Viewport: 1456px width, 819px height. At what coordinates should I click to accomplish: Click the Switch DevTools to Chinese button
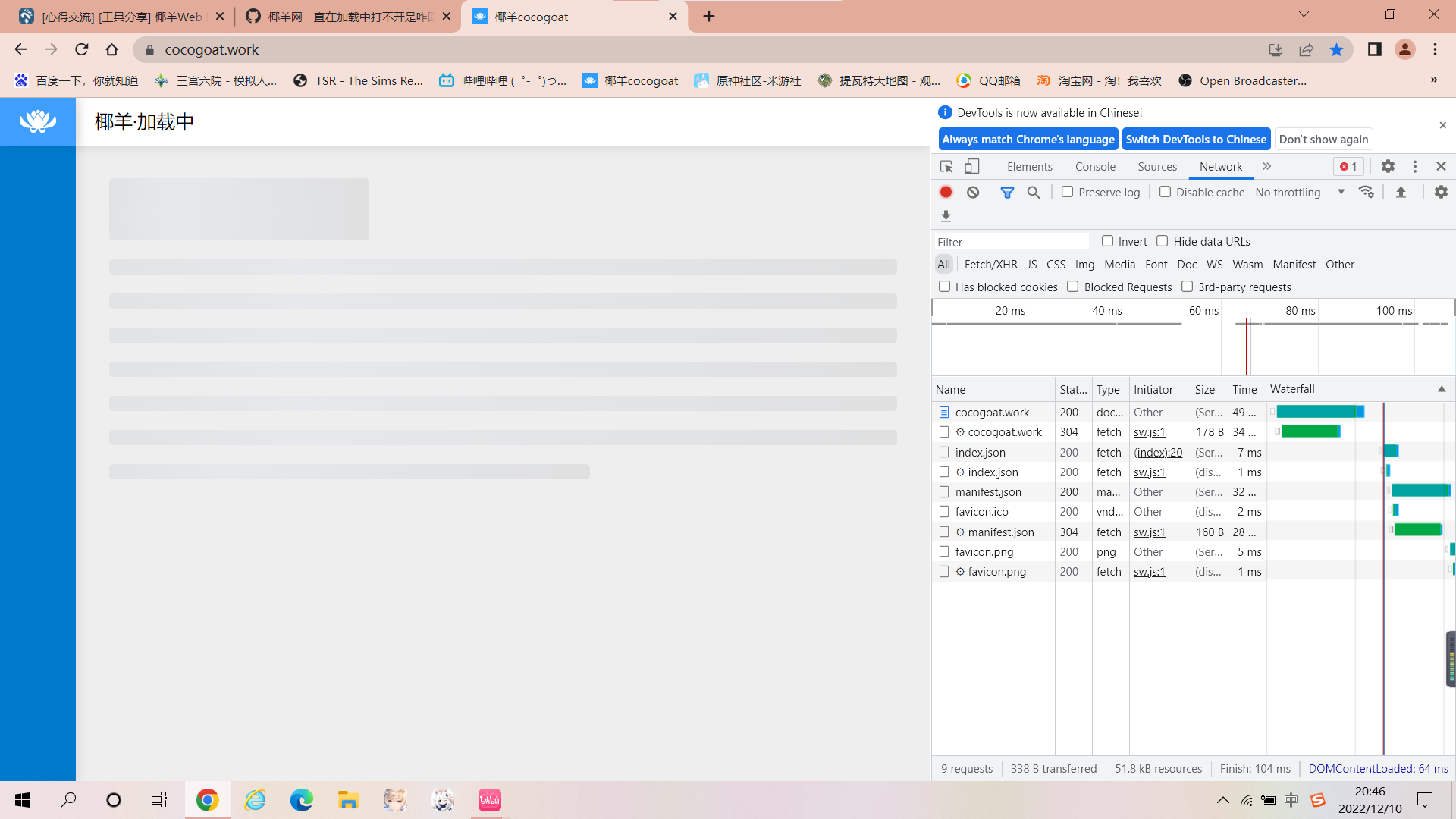tap(1196, 139)
